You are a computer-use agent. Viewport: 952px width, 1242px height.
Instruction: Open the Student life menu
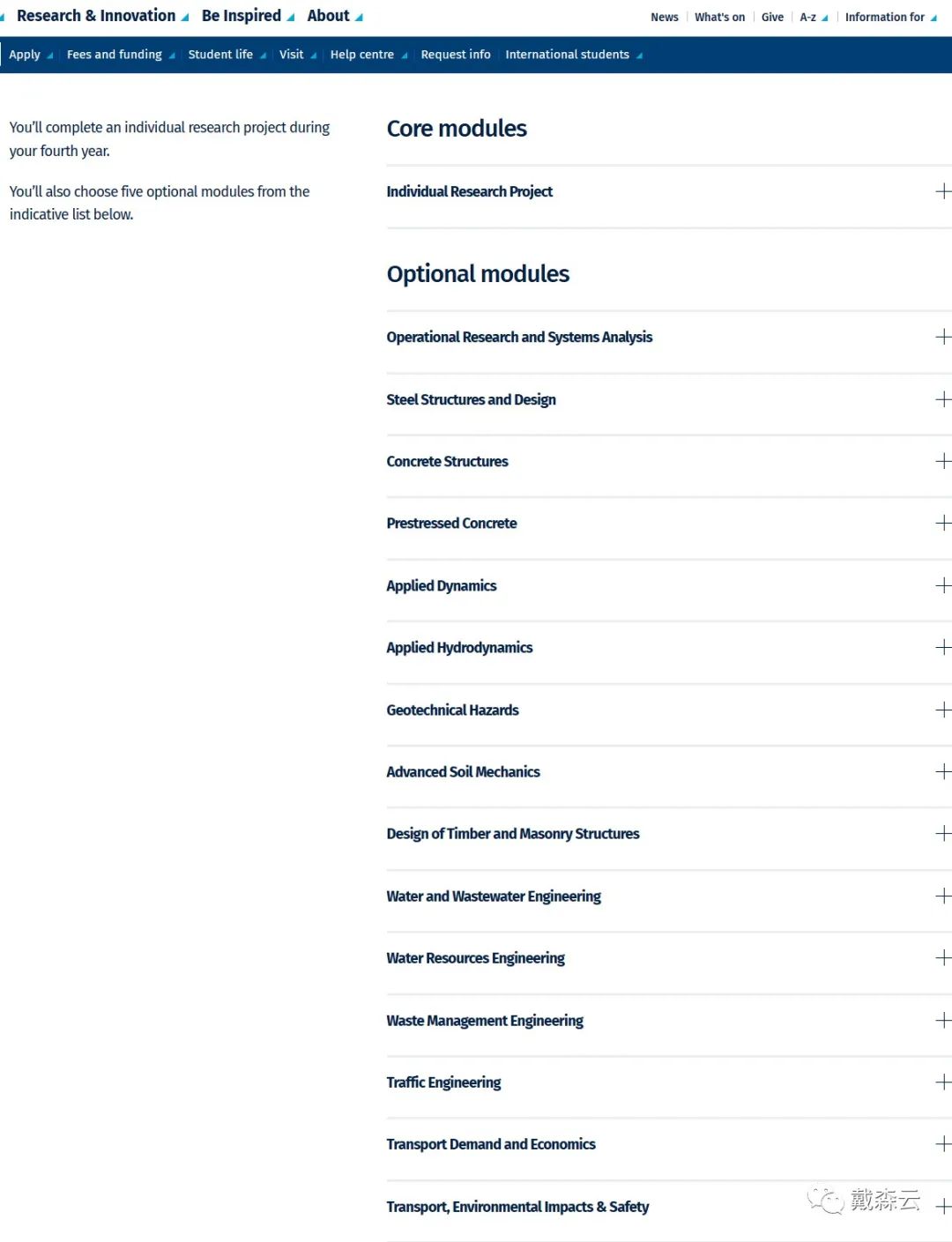[227, 55]
